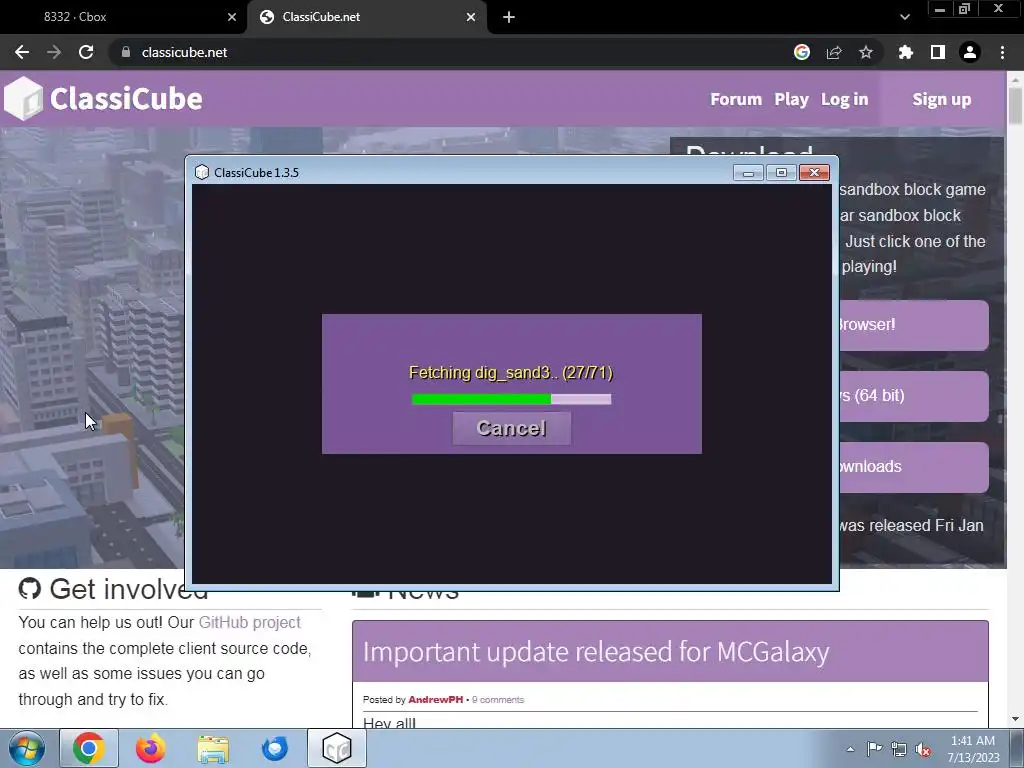Image resolution: width=1024 pixels, height=768 pixels.
Task: Open the Windows Start menu
Action: click(x=26, y=748)
